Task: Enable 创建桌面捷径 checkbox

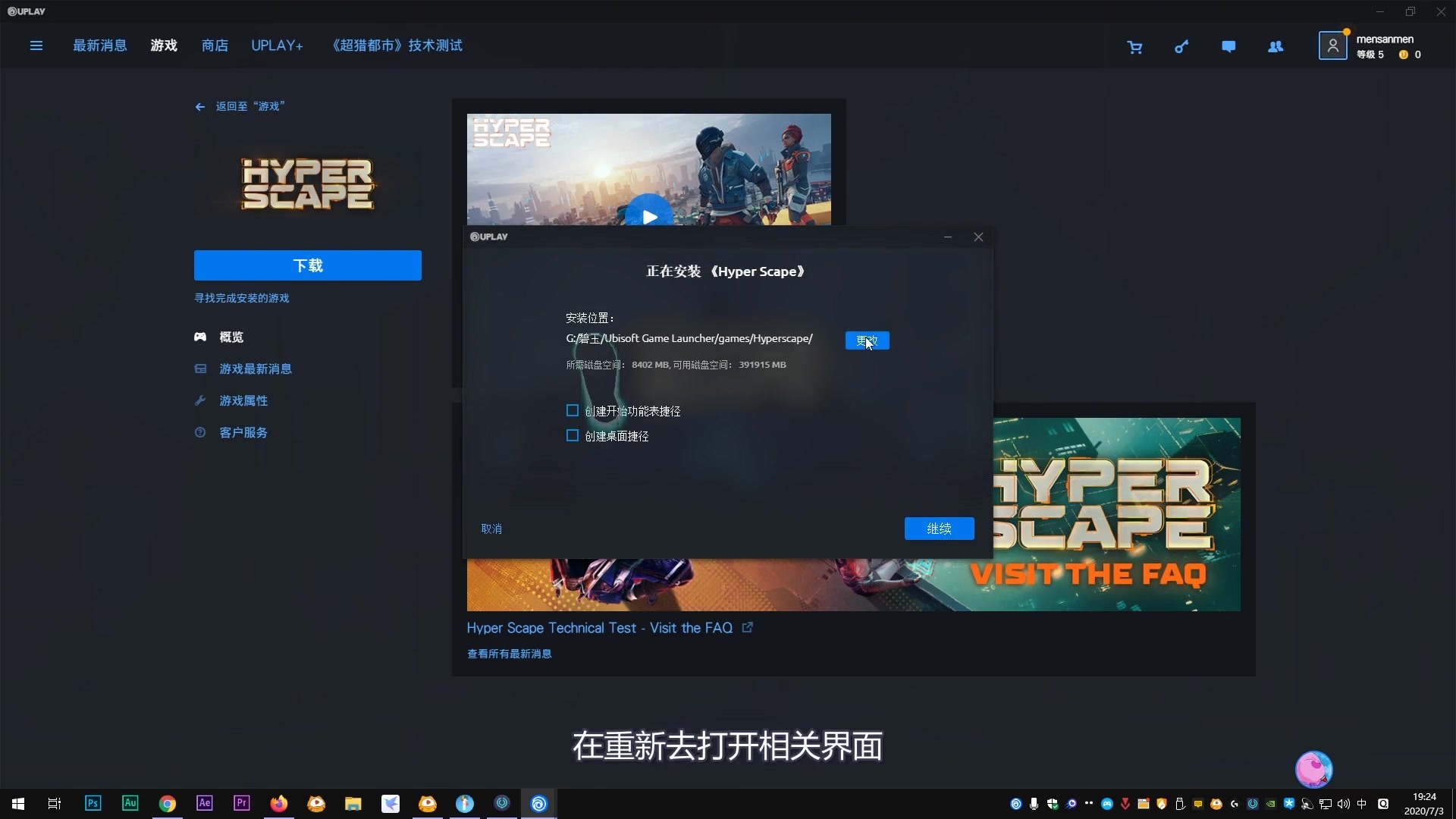Action: [x=572, y=435]
